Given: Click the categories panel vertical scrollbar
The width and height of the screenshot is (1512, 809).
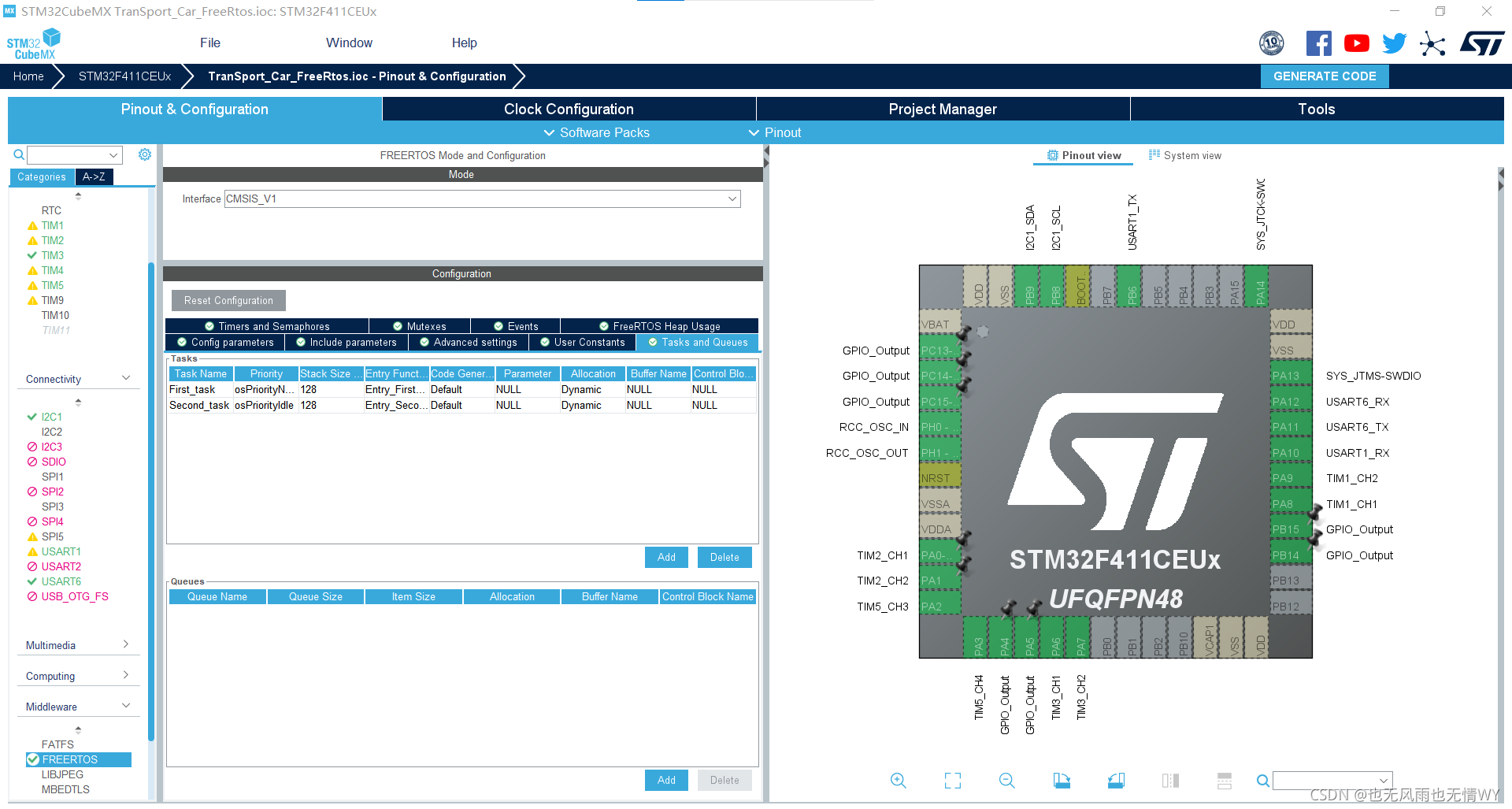Looking at the screenshot, I should (x=150, y=501).
